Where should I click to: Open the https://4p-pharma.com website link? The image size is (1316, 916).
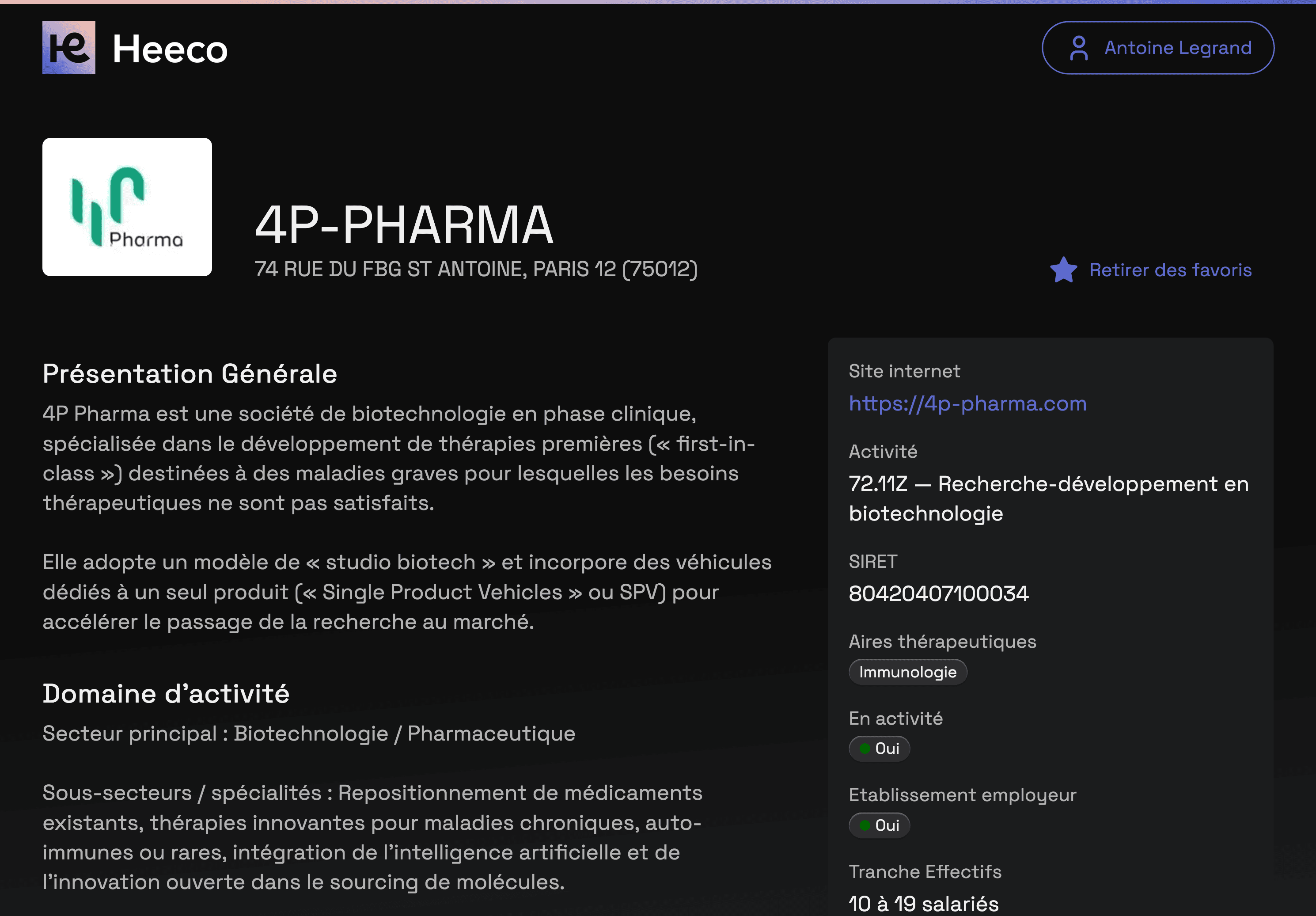click(967, 403)
